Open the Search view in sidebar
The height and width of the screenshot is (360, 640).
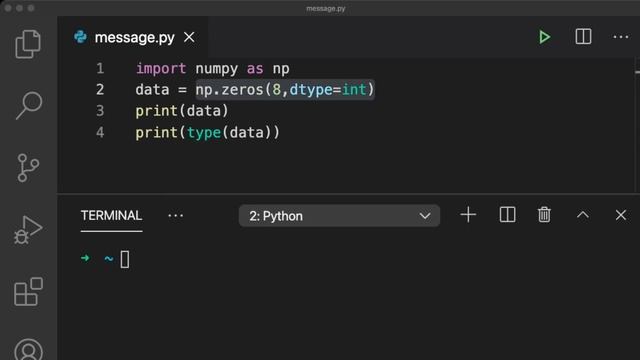[x=29, y=106]
